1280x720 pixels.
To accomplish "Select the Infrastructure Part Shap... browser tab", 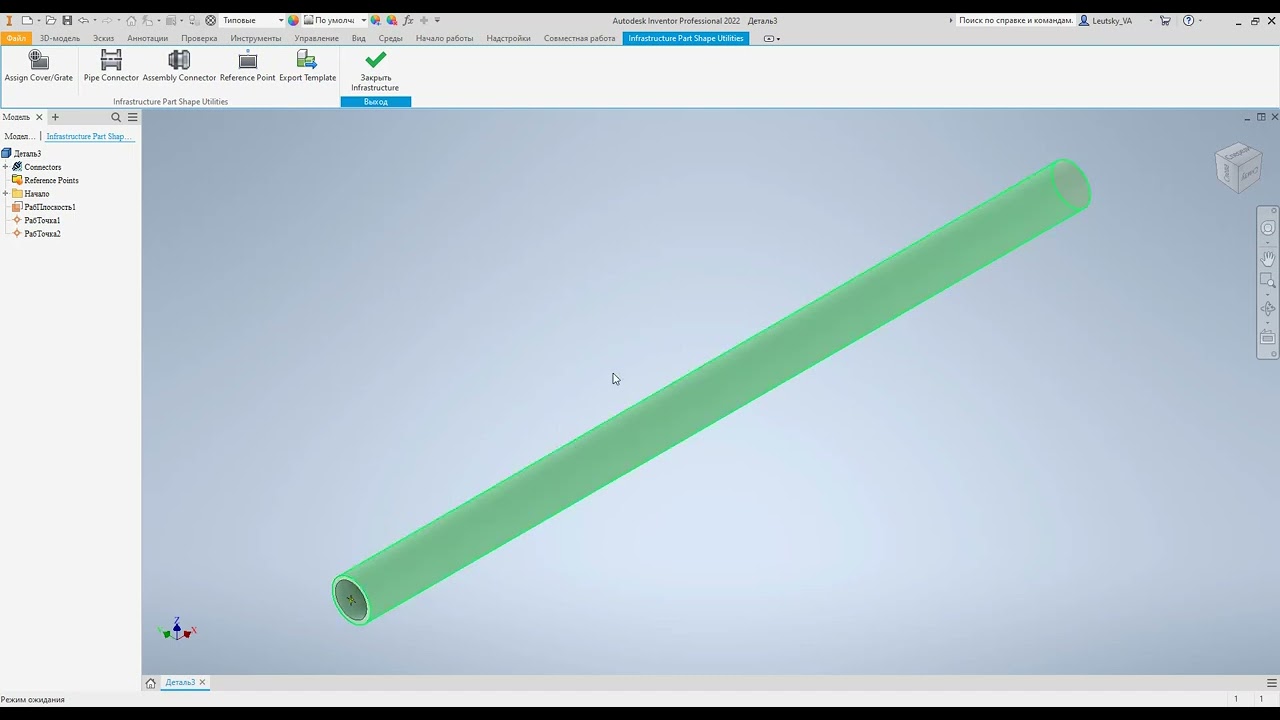I will pyautogui.click(x=88, y=136).
